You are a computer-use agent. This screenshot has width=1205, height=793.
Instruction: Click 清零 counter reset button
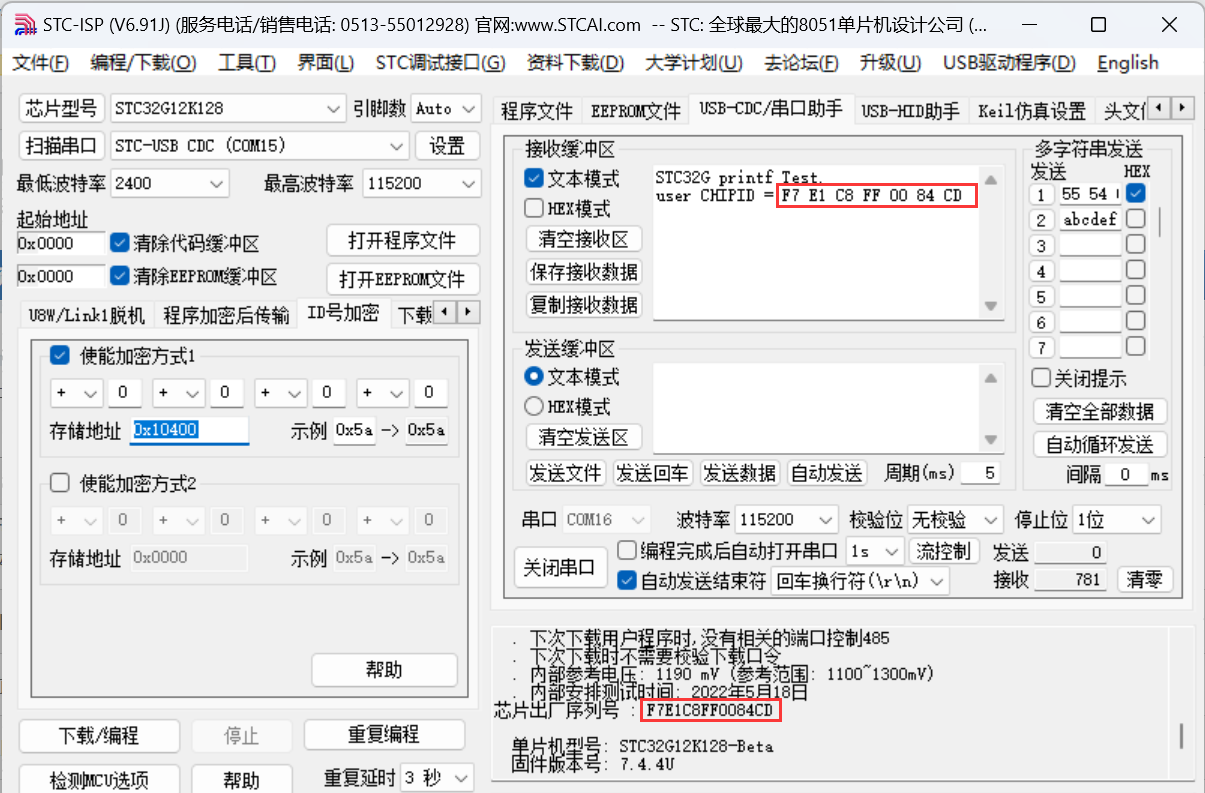tap(1145, 579)
